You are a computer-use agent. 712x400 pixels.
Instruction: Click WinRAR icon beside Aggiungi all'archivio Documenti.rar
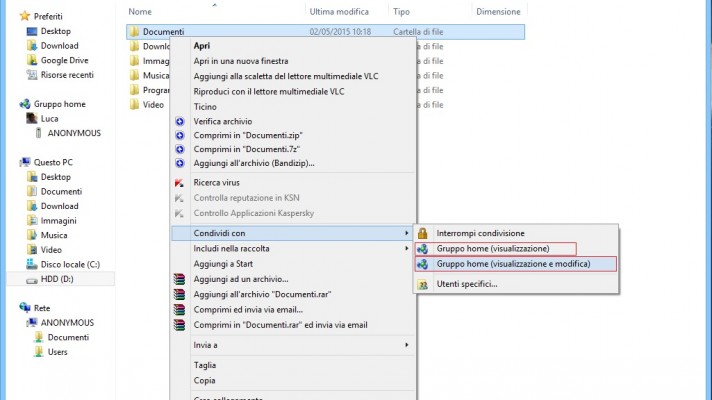(x=179, y=295)
